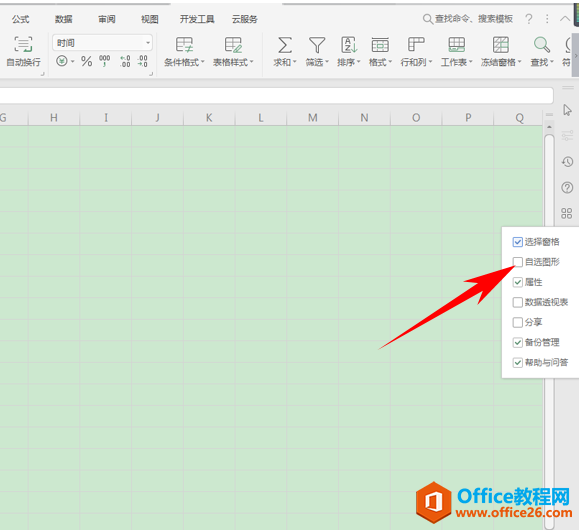Open the 审阅 ribbon tab
The height and width of the screenshot is (530, 579).
pos(107,19)
